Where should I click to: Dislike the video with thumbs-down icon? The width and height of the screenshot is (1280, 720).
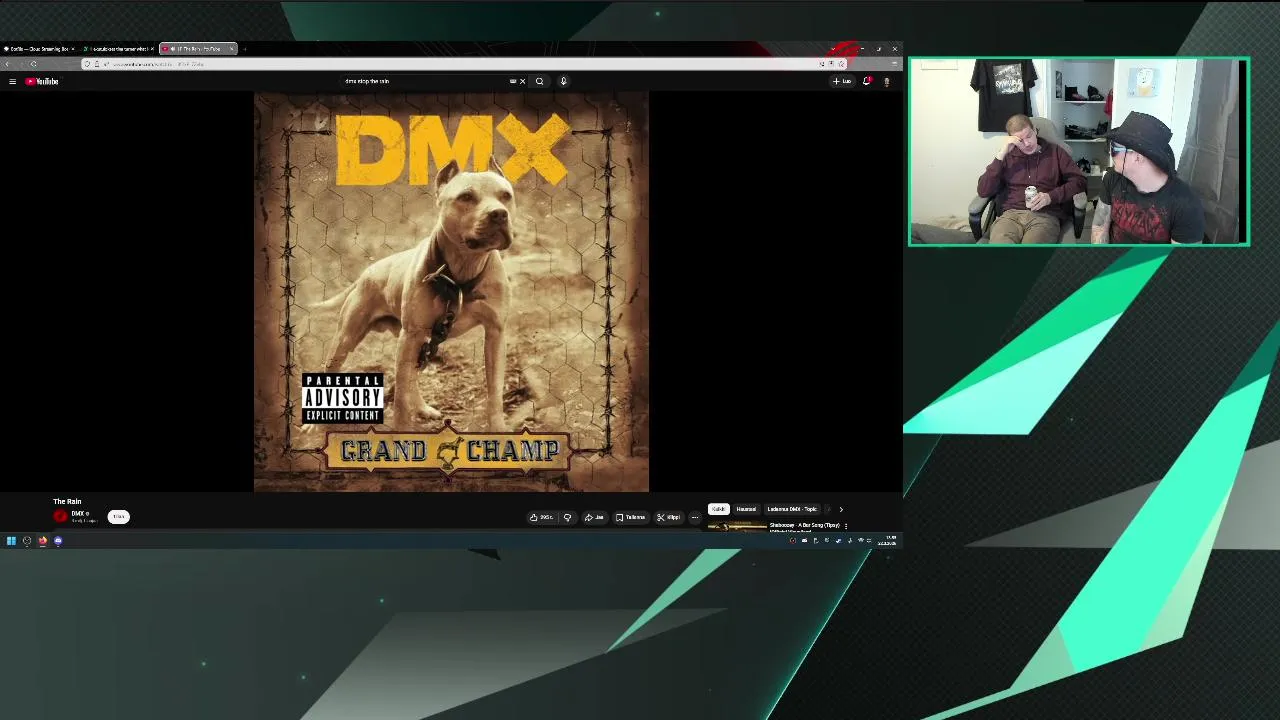(x=567, y=517)
